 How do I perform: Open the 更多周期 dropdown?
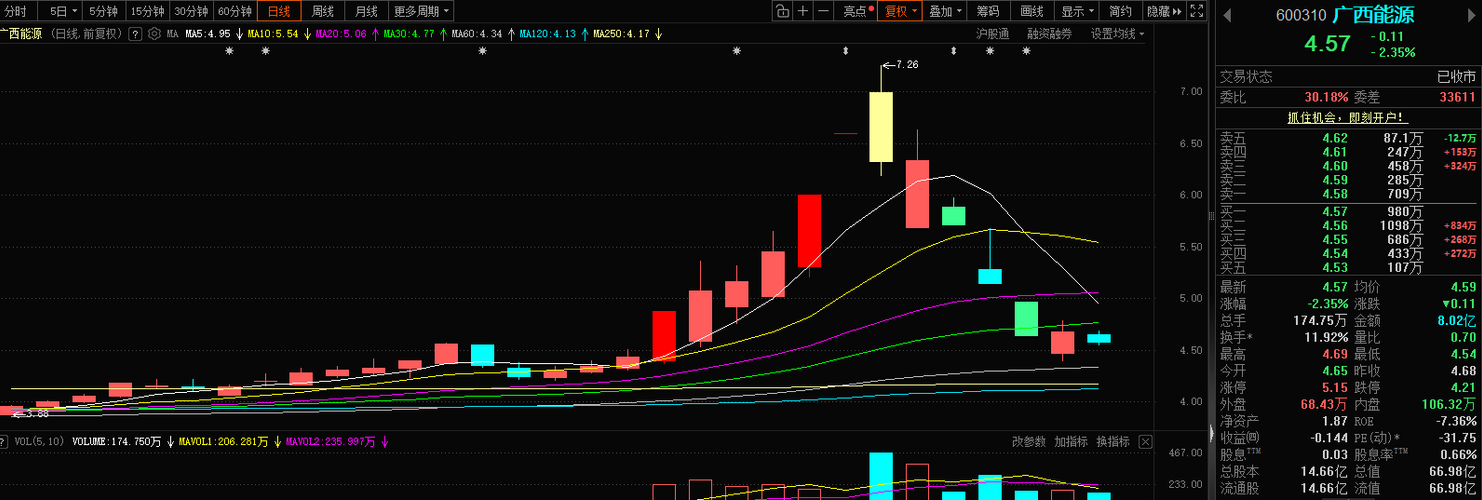click(x=421, y=11)
